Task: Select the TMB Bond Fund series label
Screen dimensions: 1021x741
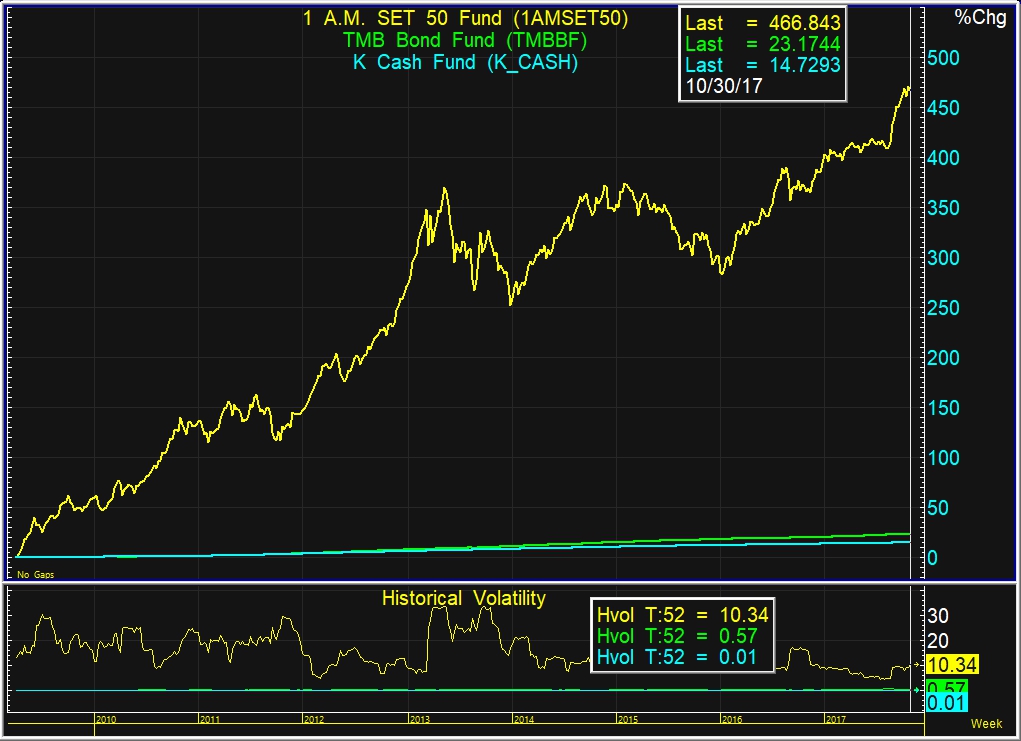Action: click(x=465, y=41)
